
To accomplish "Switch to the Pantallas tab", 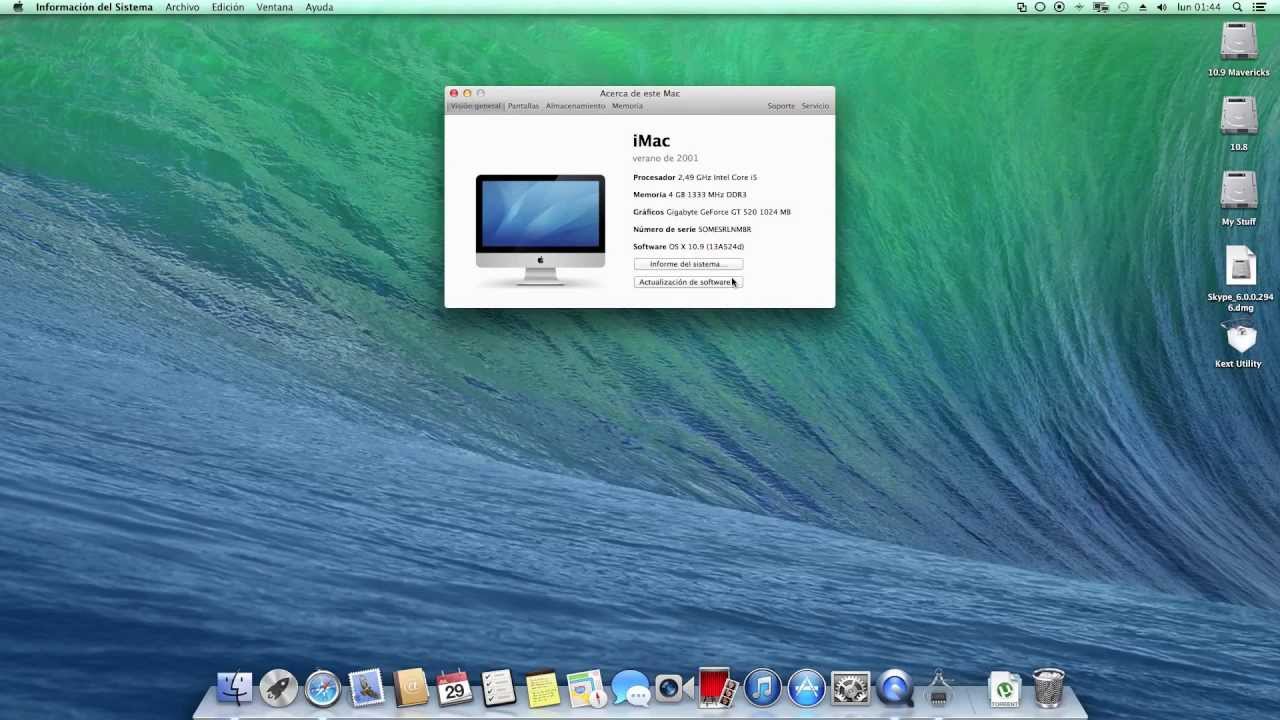I will pos(523,106).
